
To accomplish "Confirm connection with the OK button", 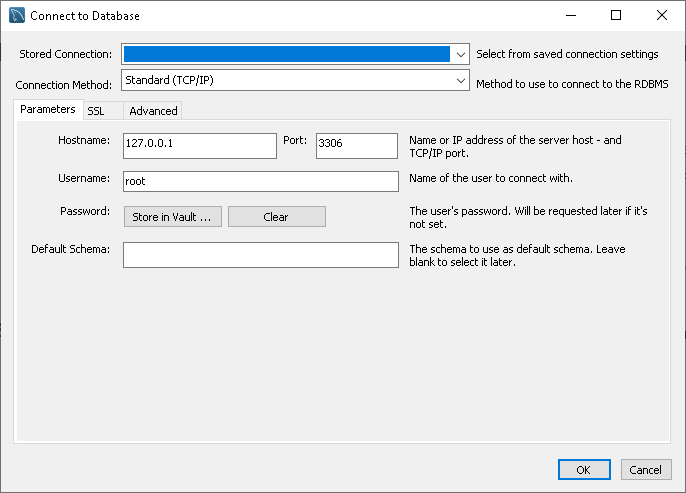I will 584,469.
